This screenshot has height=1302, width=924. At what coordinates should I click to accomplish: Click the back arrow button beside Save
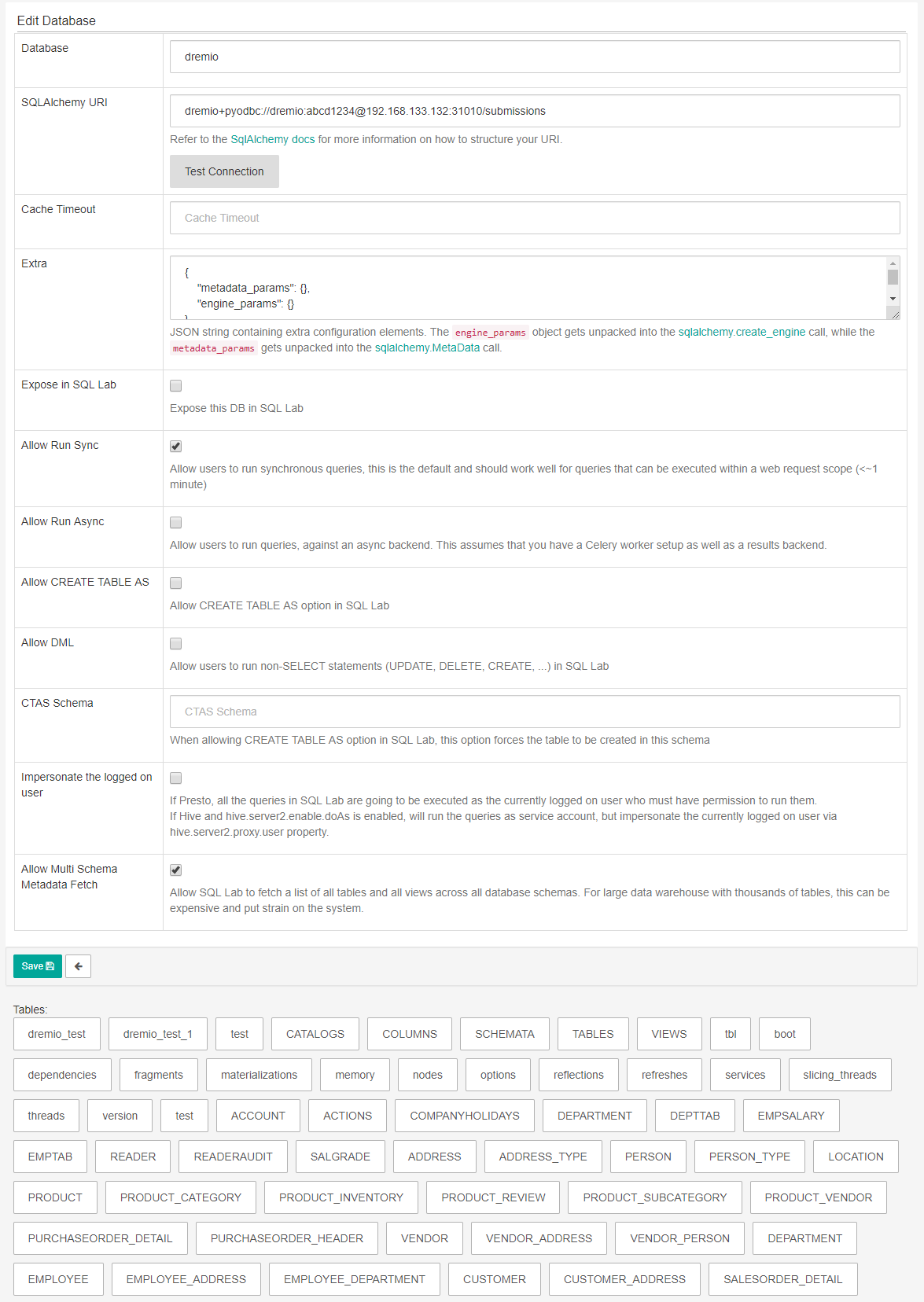pos(78,966)
